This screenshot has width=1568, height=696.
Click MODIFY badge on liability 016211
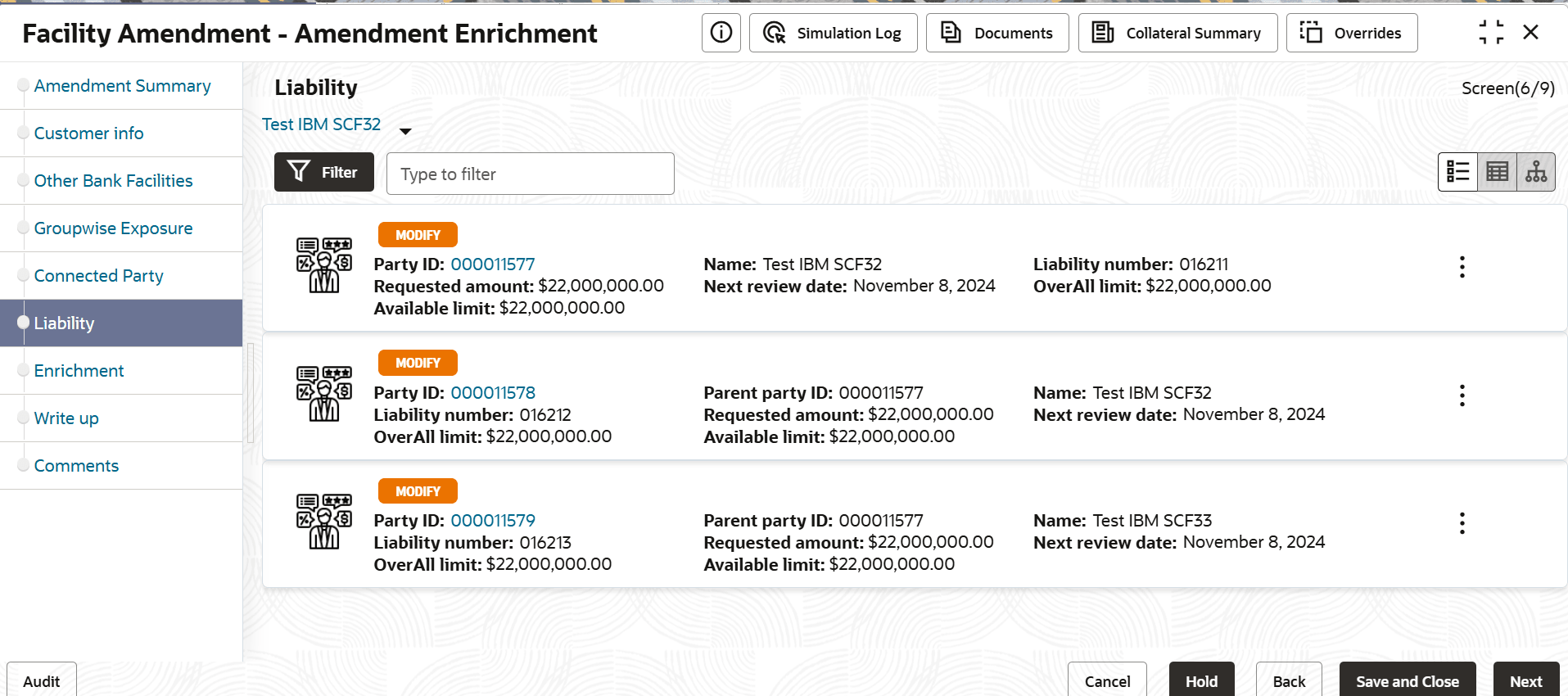418,235
